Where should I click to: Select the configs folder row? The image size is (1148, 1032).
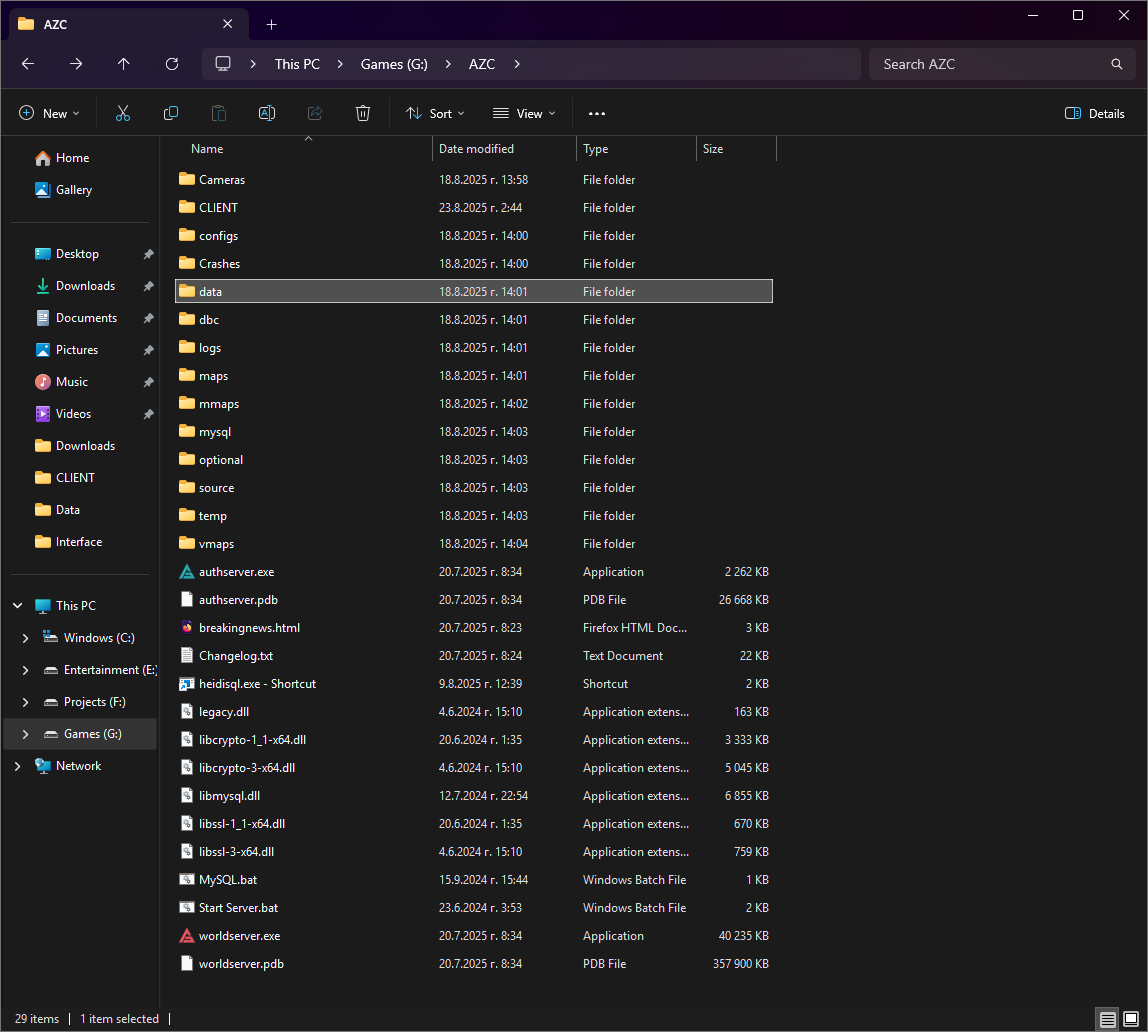474,236
